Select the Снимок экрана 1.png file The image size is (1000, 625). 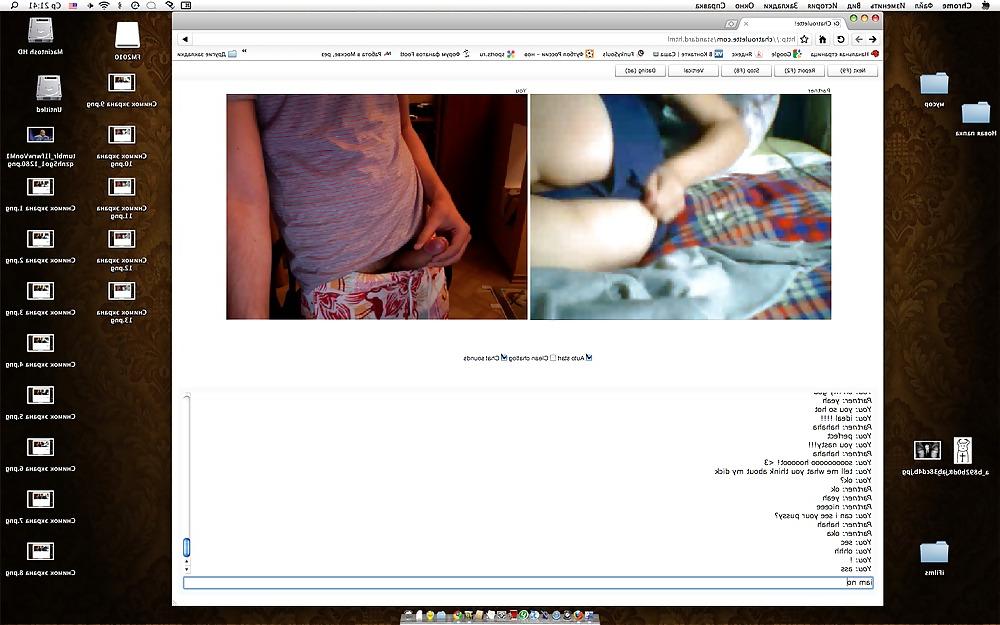[x=40, y=187]
